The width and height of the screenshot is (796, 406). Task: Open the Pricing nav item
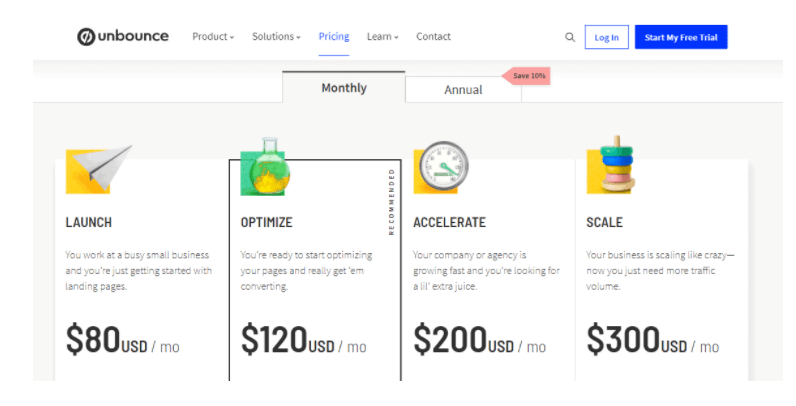click(334, 37)
